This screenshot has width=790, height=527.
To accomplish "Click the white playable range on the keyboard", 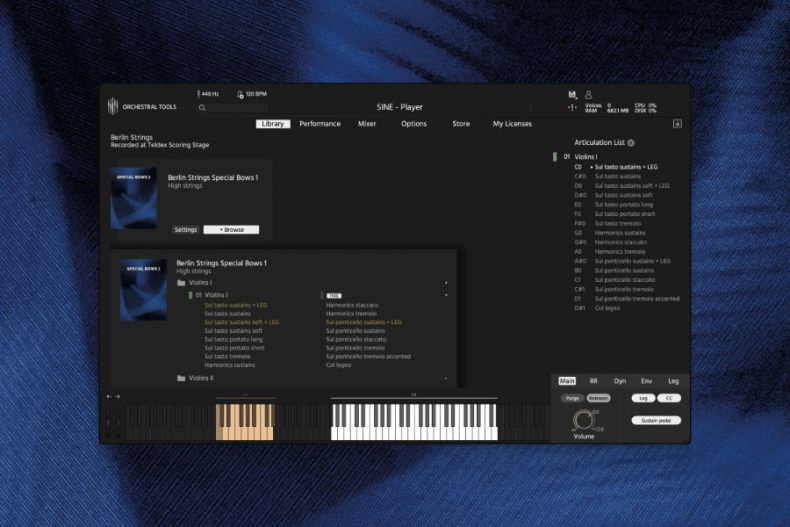I will (x=414, y=422).
